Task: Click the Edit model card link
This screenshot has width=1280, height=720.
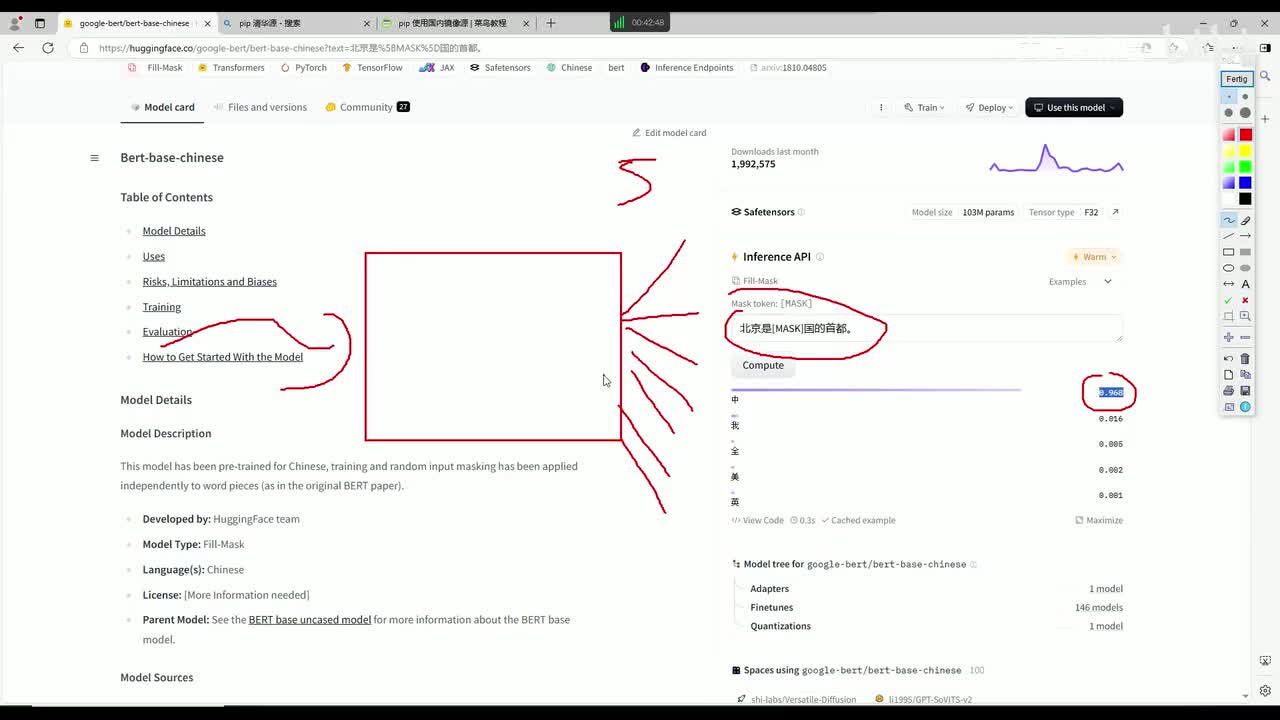Action: point(669,133)
